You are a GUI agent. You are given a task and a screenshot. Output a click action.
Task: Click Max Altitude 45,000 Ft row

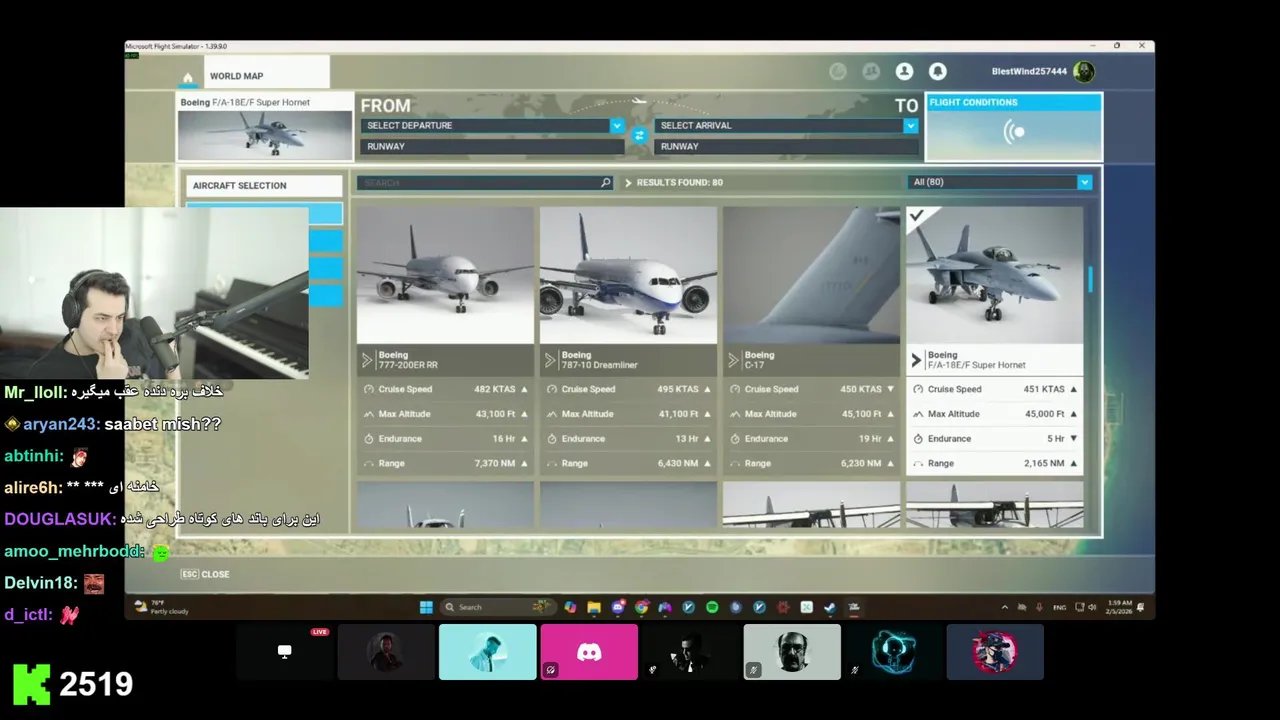(994, 414)
